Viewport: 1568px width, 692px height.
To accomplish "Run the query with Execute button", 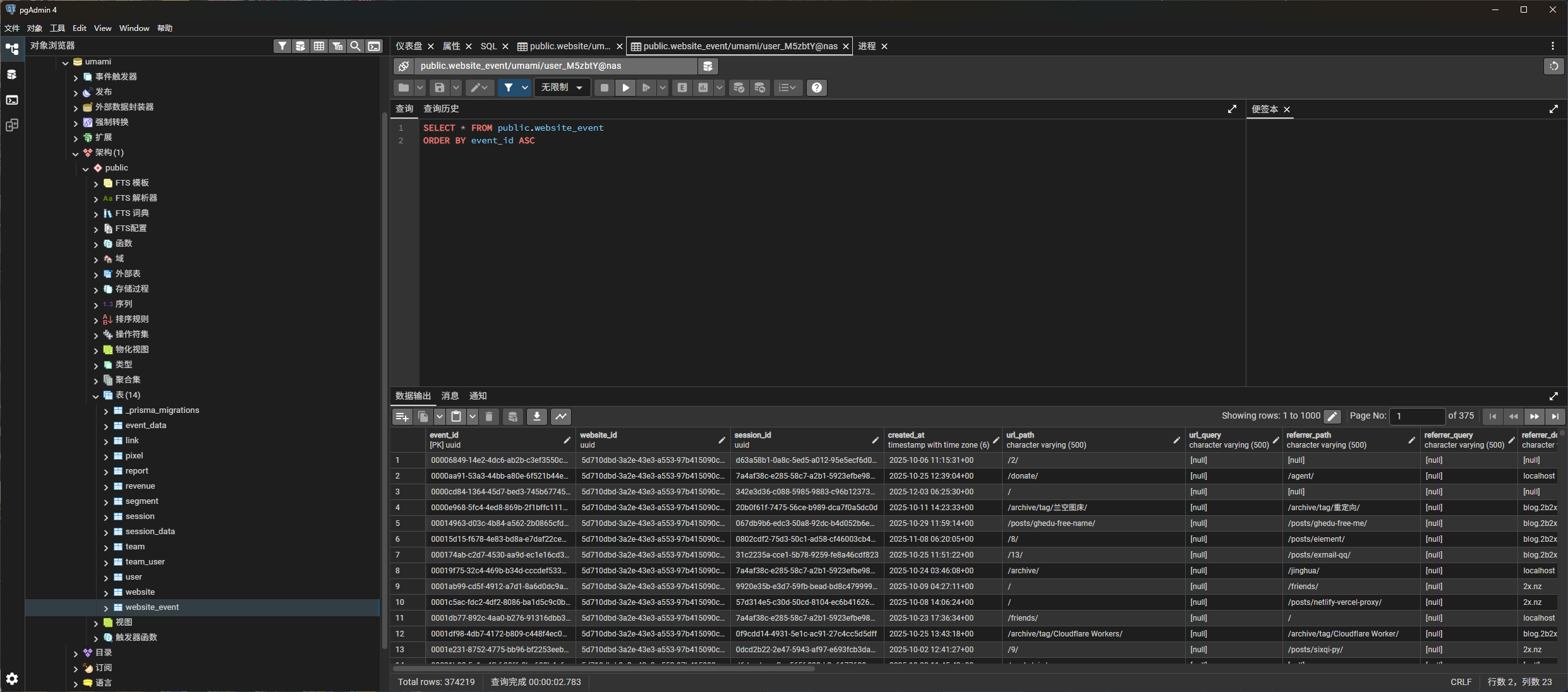I will (x=625, y=88).
